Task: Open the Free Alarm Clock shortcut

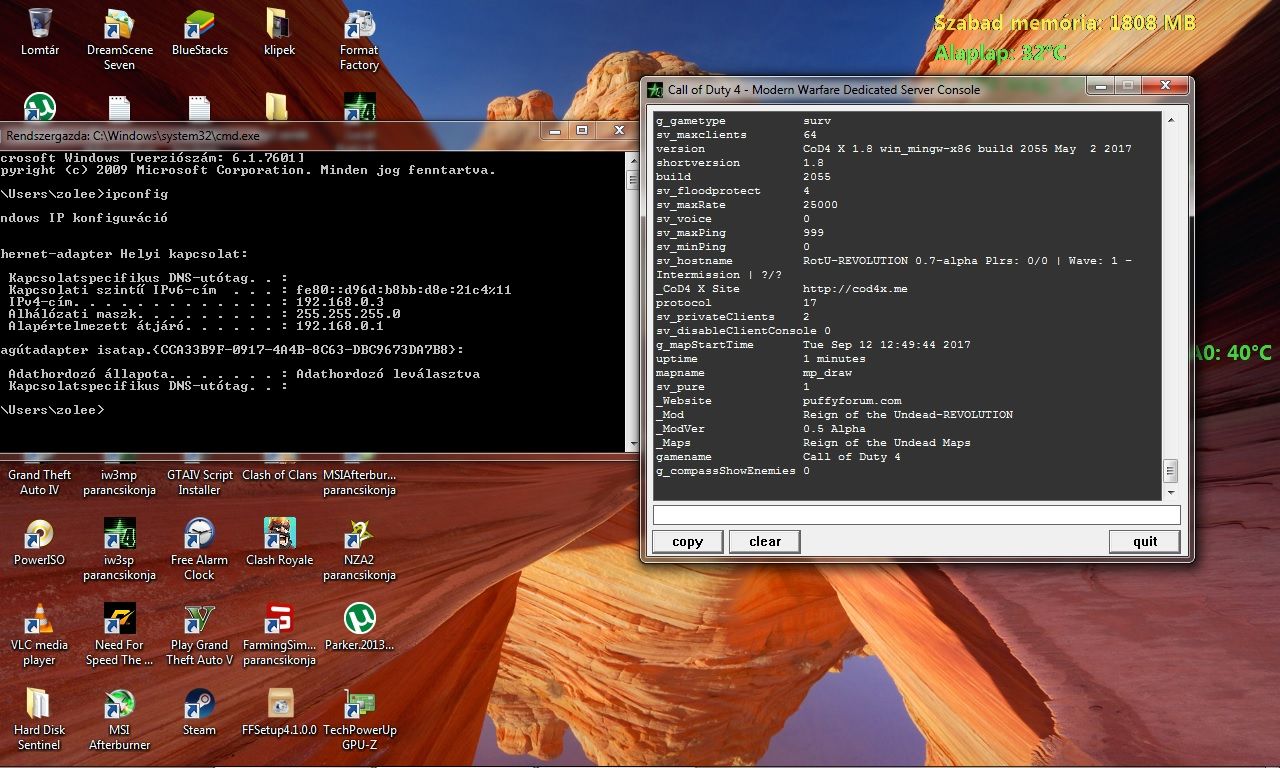Action: pyautogui.click(x=199, y=549)
